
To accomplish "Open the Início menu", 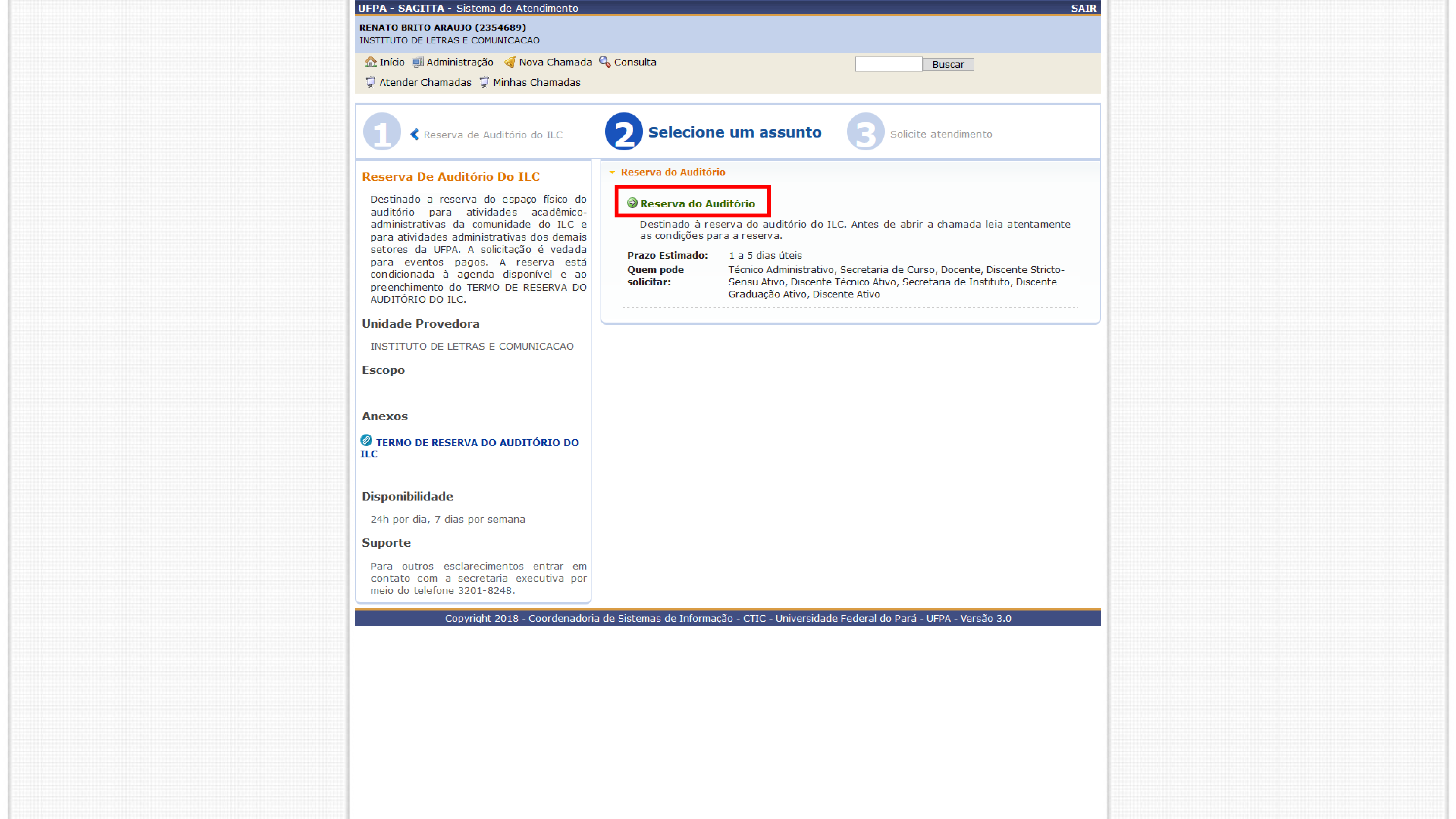I will point(392,62).
